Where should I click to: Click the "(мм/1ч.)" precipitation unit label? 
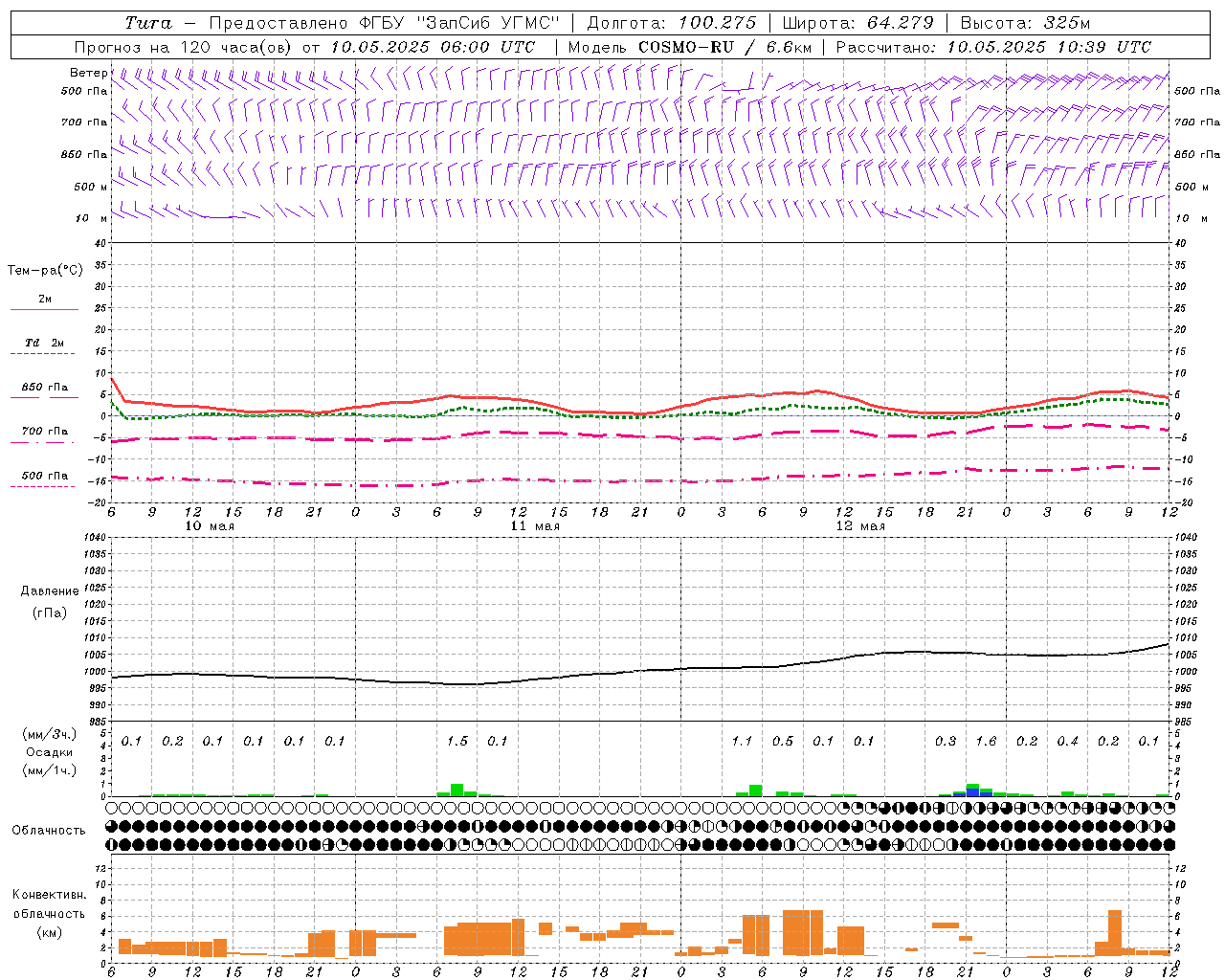tap(49, 770)
